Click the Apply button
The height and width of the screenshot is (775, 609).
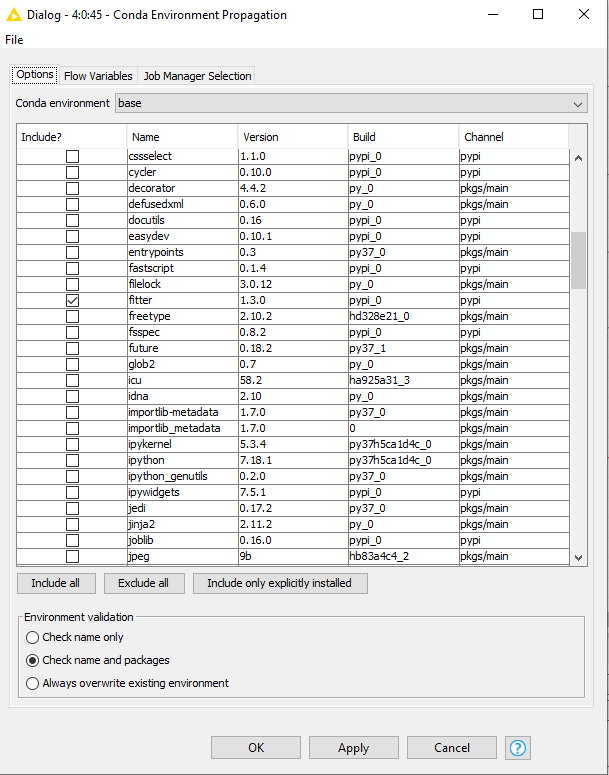click(x=353, y=748)
